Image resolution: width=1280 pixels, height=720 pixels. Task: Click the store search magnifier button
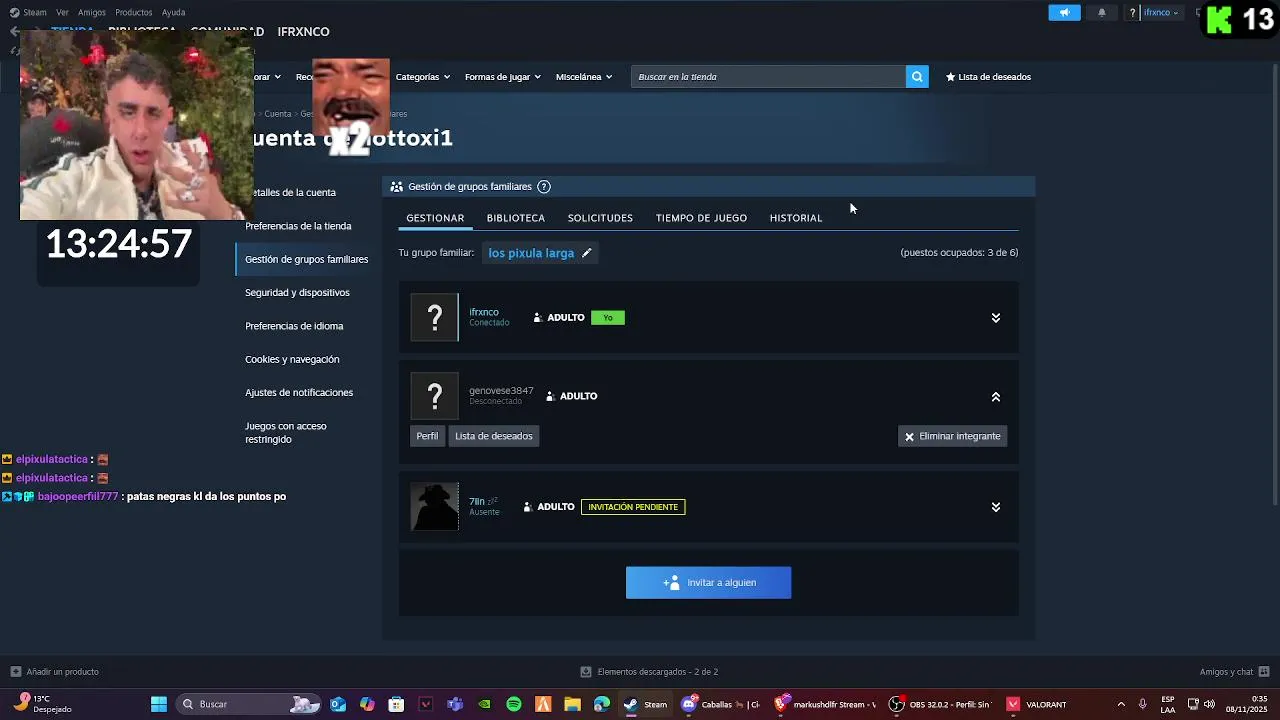pos(917,77)
